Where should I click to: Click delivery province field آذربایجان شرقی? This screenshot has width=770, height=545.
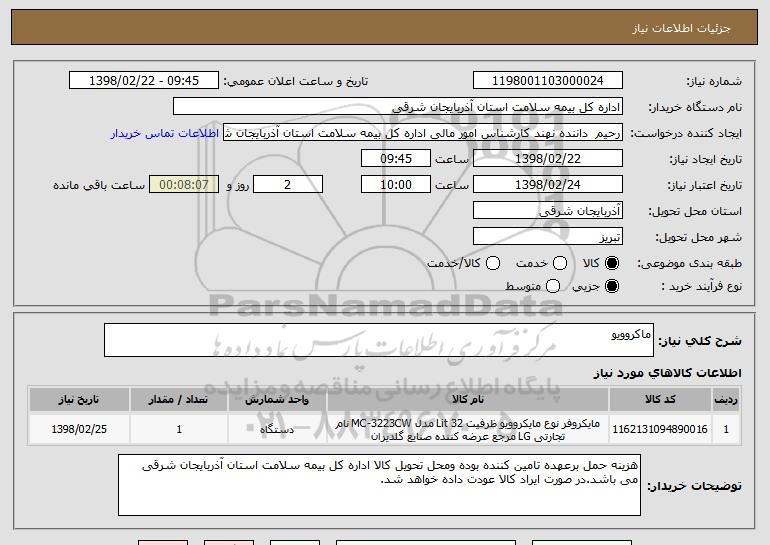tap(548, 211)
